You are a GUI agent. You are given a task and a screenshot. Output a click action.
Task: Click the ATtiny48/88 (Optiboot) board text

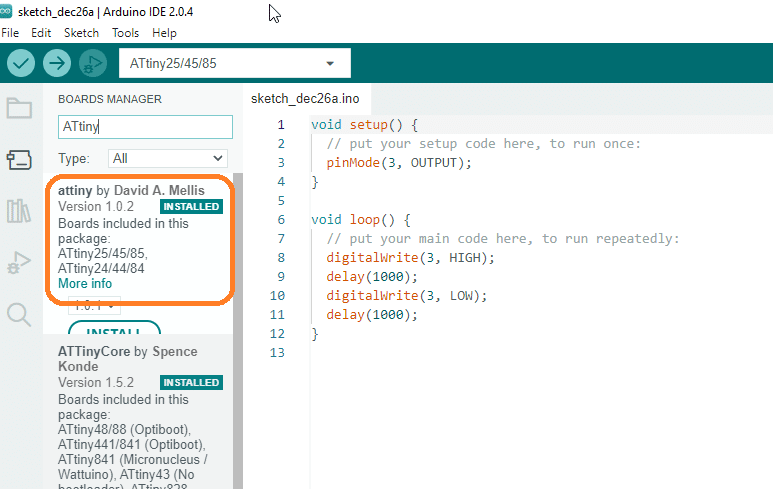[124, 429]
